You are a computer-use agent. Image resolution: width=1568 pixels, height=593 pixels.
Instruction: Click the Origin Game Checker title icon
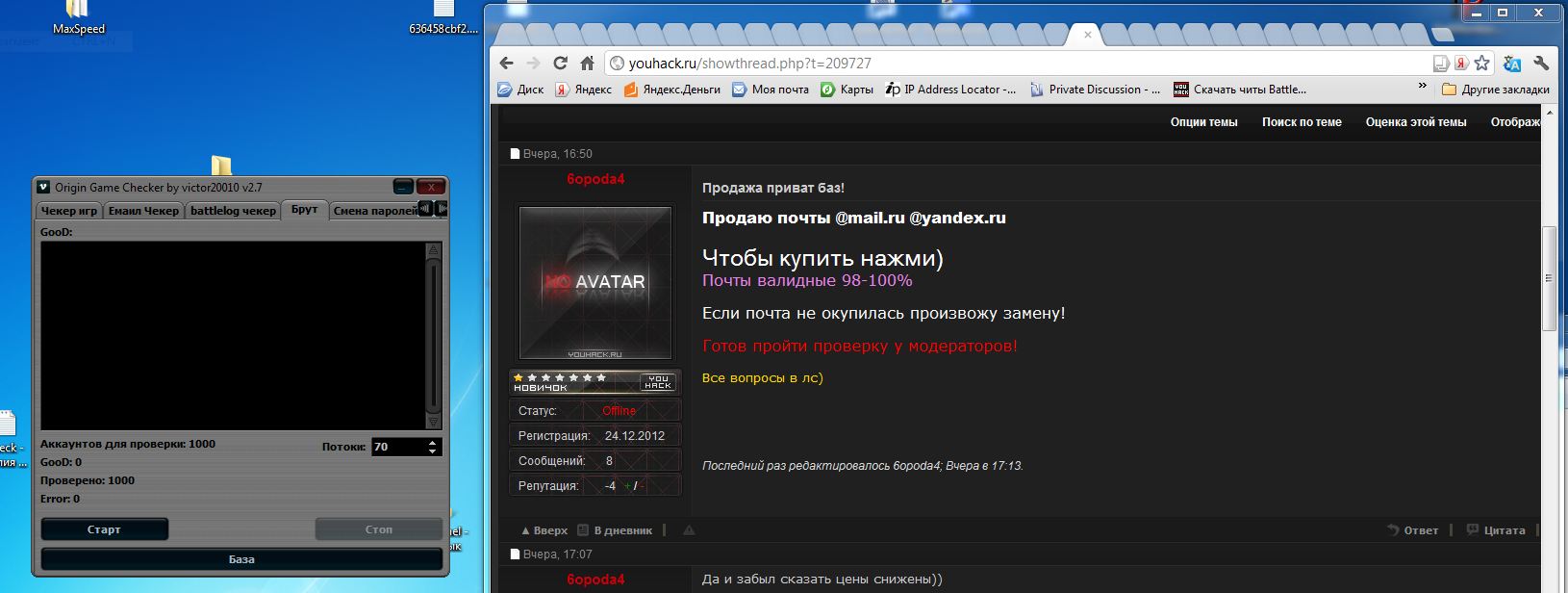click(44, 188)
